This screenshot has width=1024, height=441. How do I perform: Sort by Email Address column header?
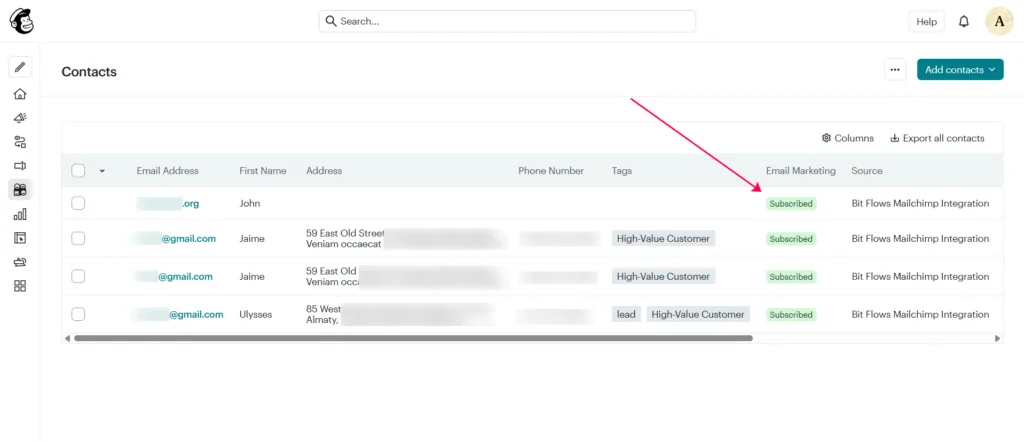[167, 171]
